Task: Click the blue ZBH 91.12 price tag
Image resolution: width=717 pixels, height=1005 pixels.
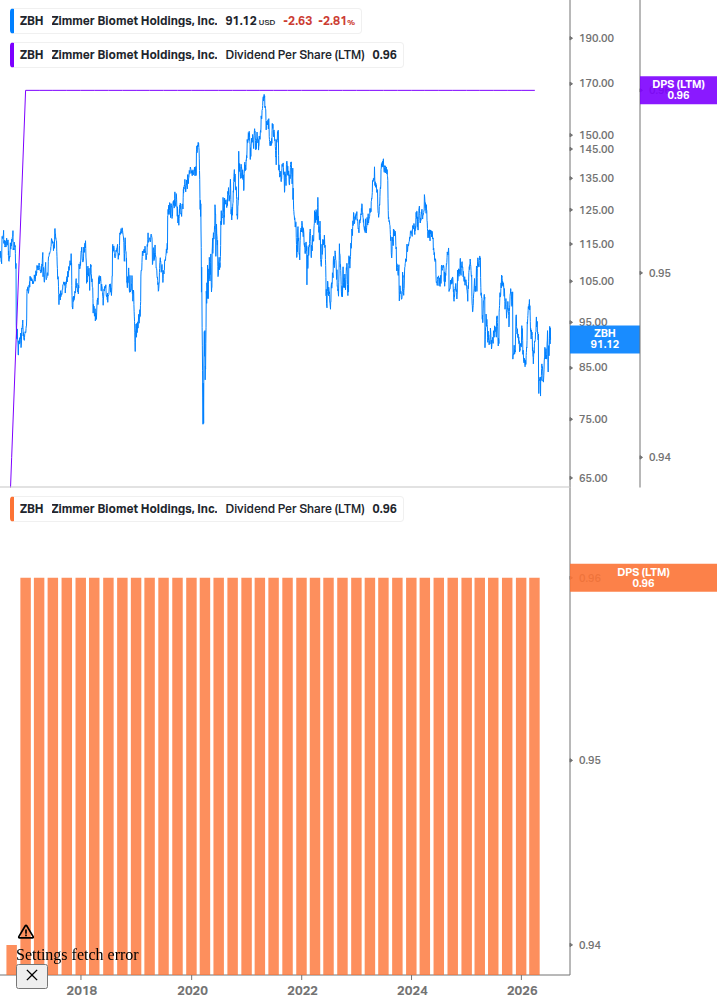Action: 604,339
